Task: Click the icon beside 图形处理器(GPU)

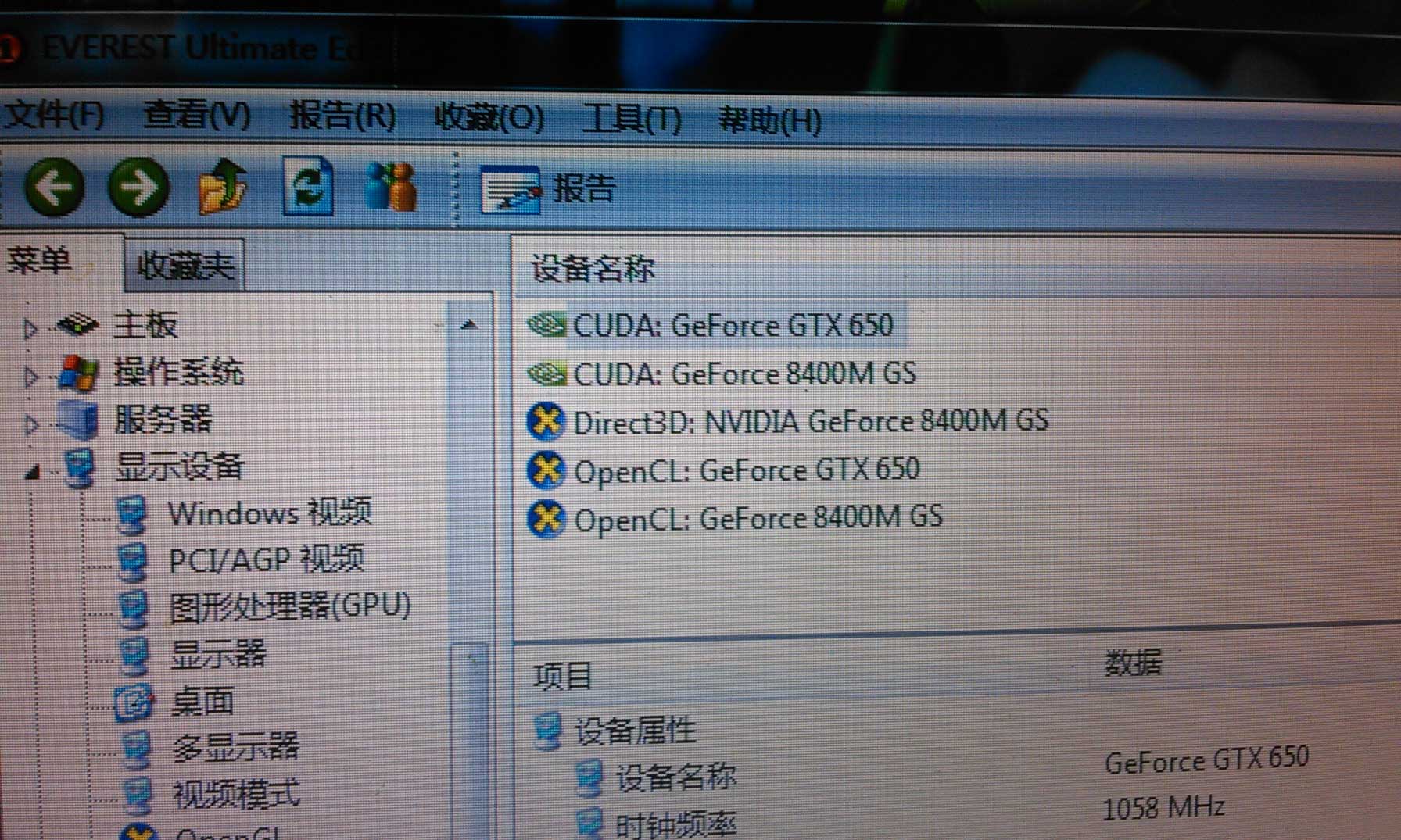Action: (x=134, y=609)
